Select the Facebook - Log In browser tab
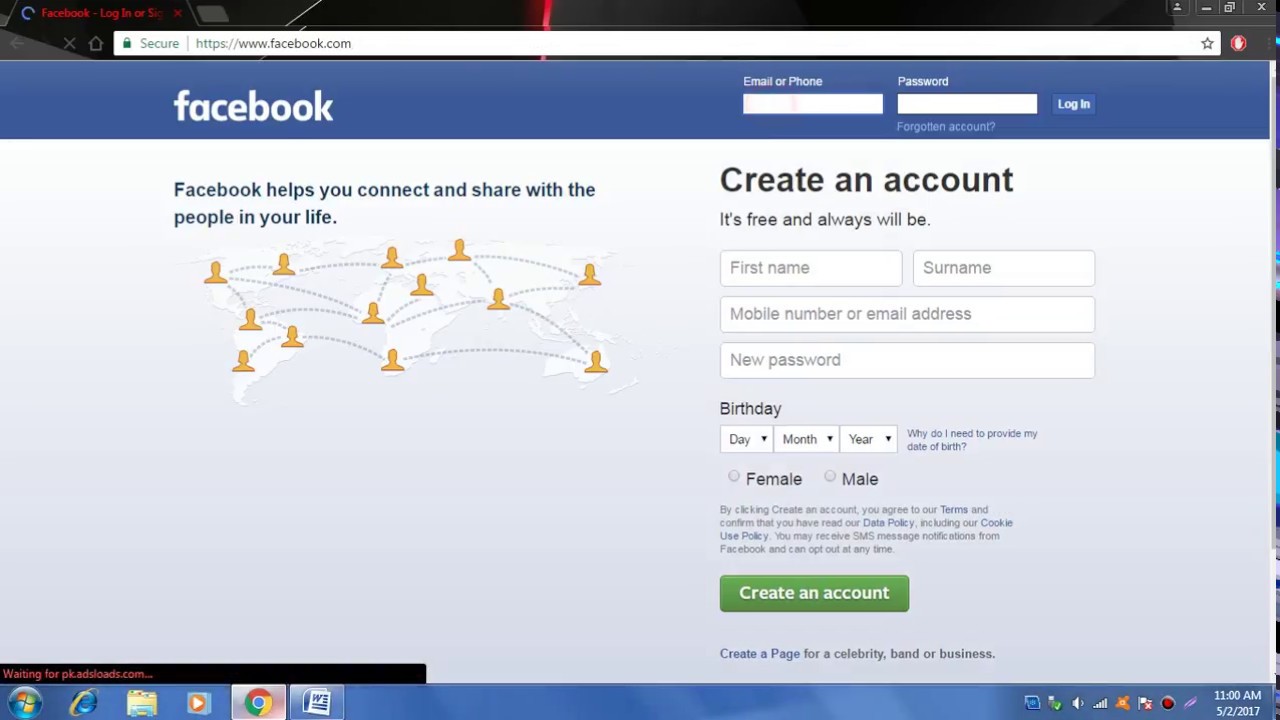 coord(100,13)
